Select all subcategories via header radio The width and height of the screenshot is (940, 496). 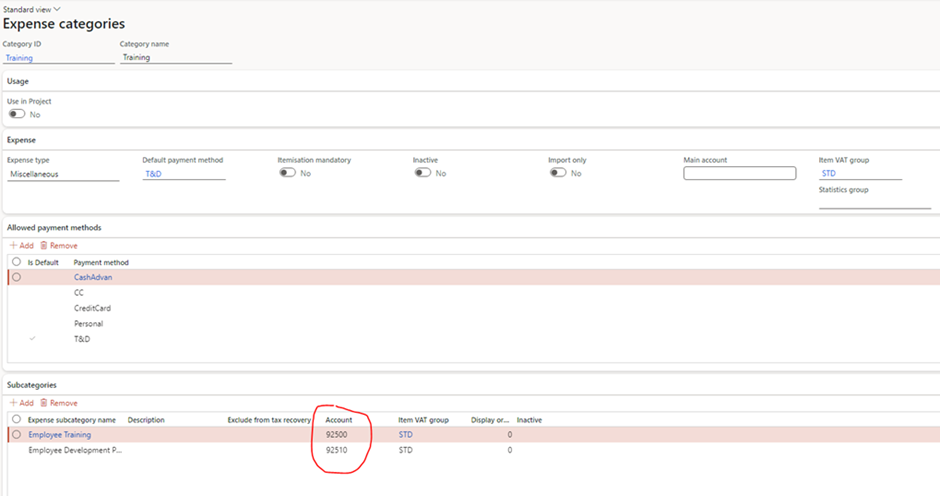coord(17,419)
